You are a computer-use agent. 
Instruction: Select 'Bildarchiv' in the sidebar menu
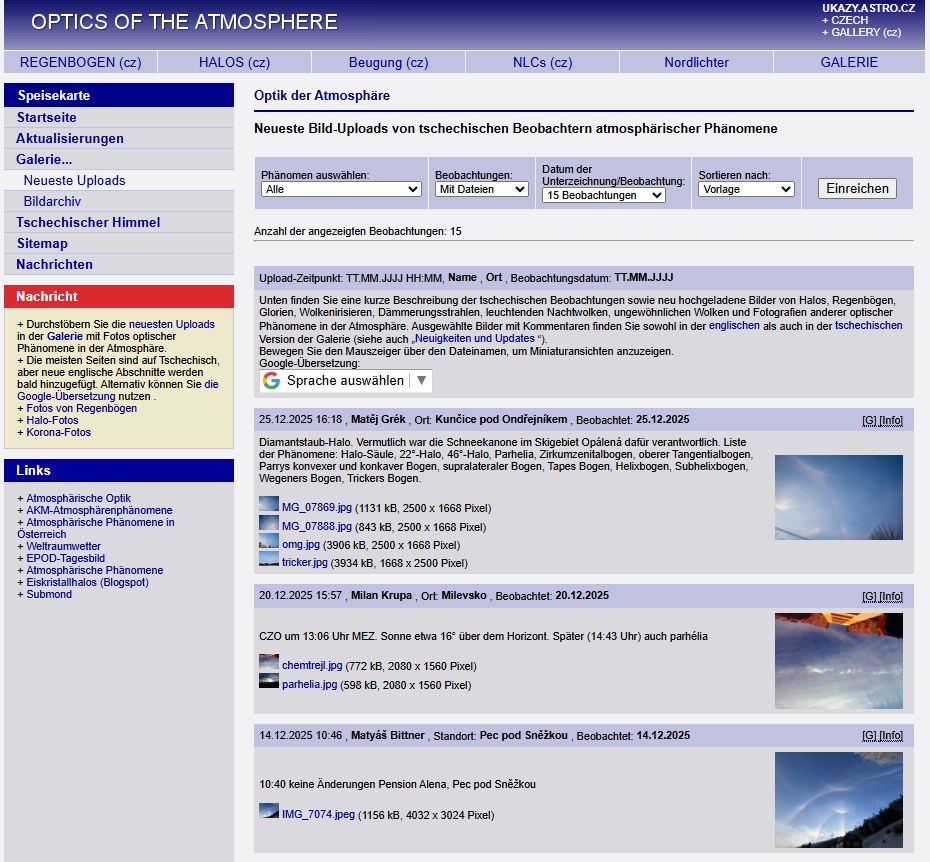click(x=52, y=202)
